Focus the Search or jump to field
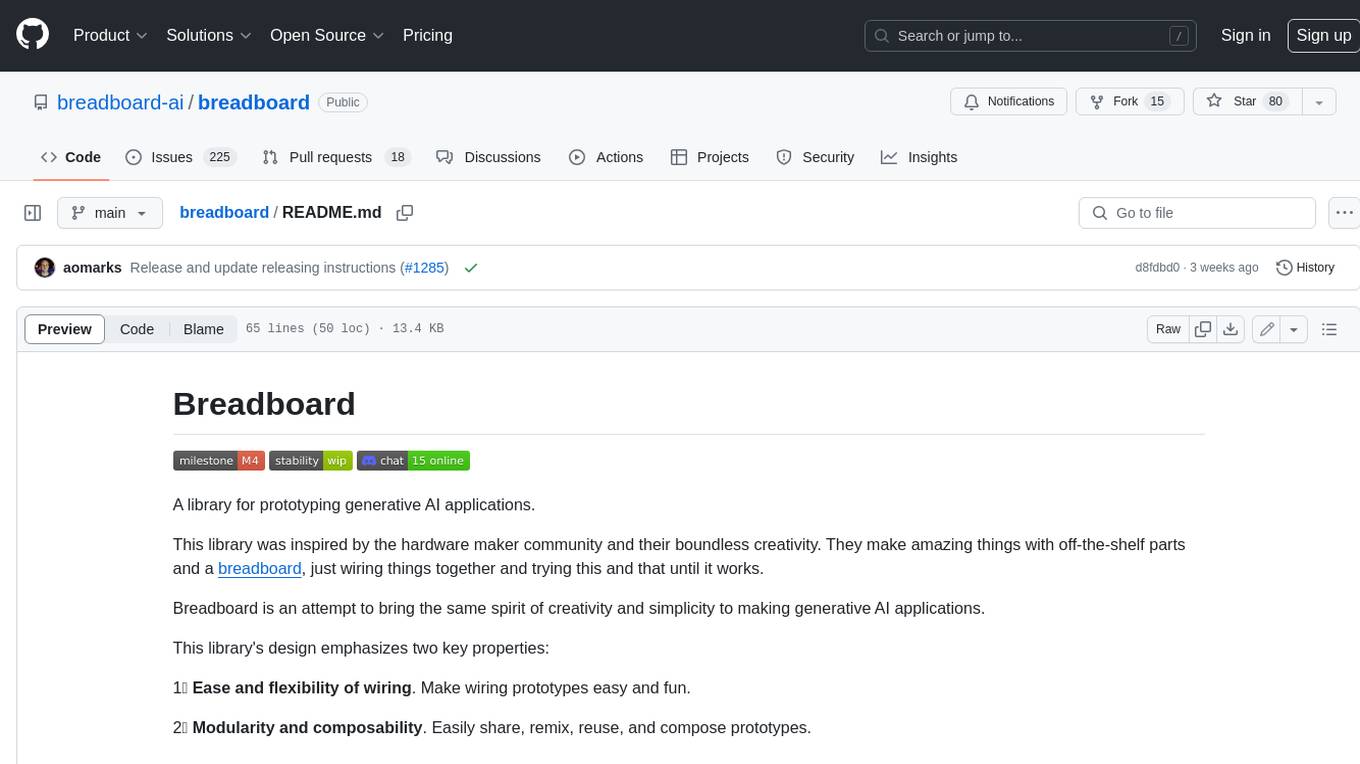Image resolution: width=1360 pixels, height=764 pixels. click(1031, 35)
